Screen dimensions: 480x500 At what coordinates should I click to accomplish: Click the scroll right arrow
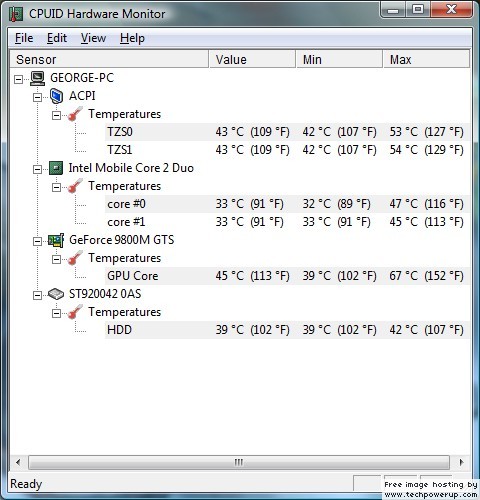click(x=461, y=463)
